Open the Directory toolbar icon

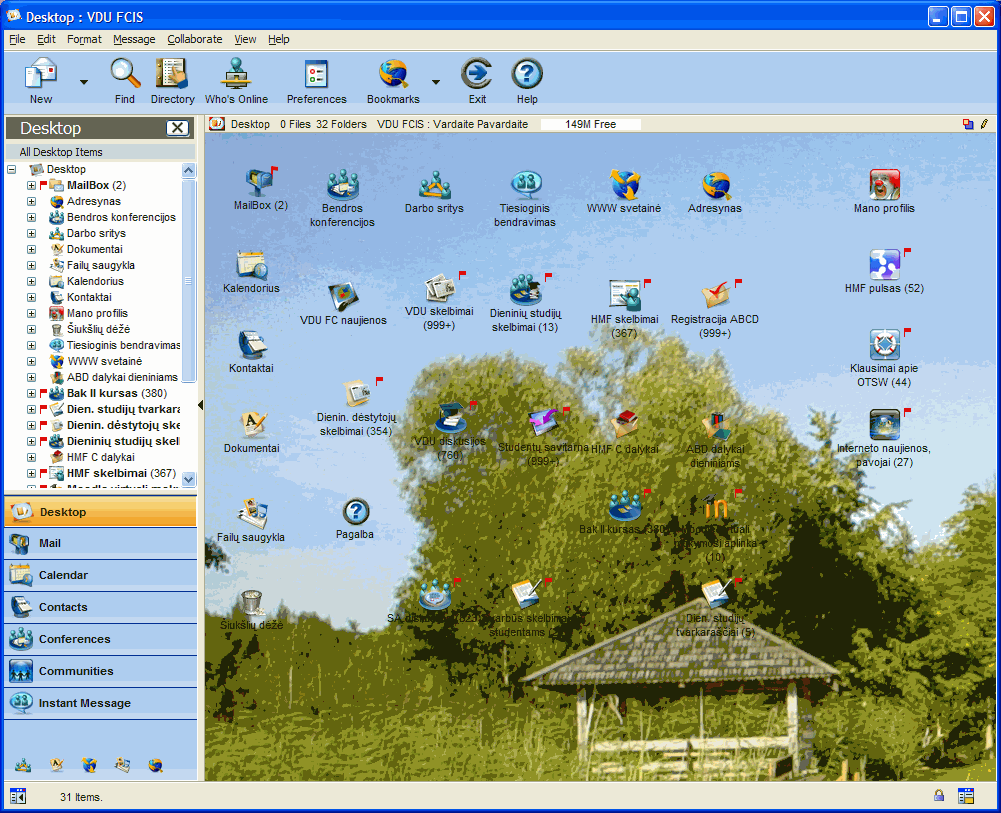point(172,76)
